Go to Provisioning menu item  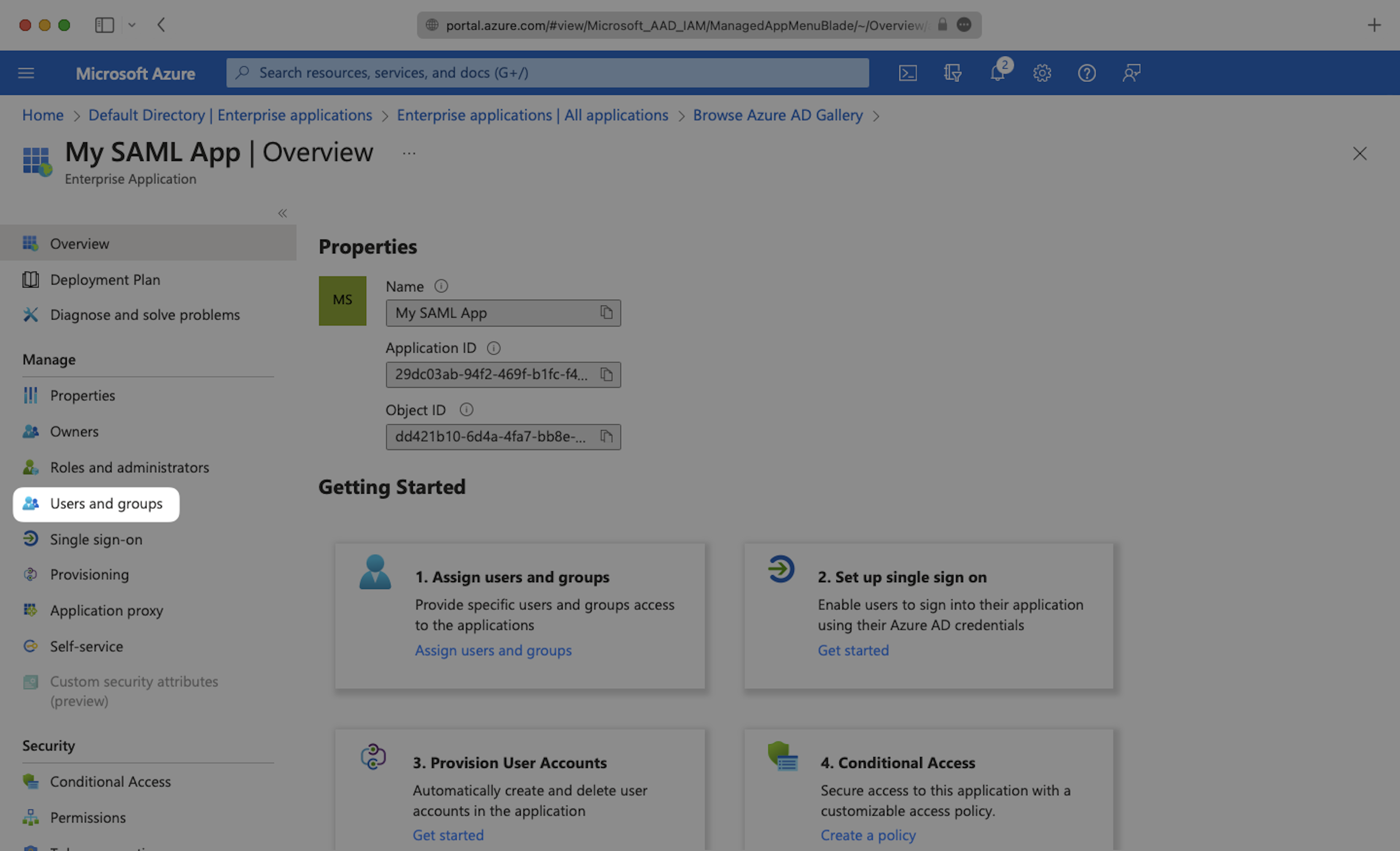point(89,575)
